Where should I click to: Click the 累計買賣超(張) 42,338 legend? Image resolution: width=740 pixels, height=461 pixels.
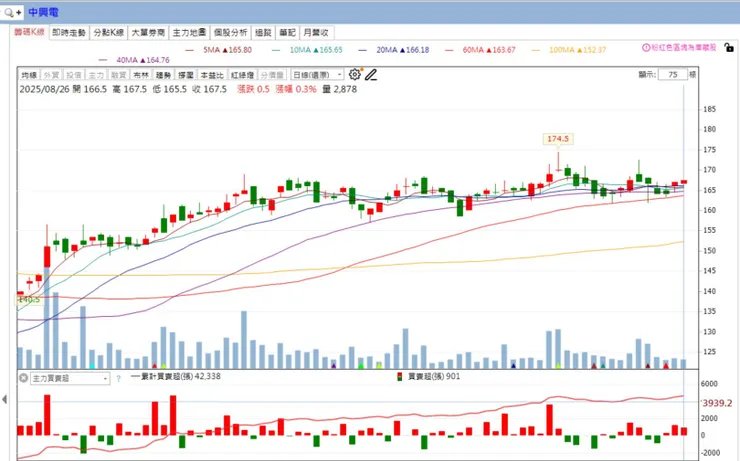(175, 377)
